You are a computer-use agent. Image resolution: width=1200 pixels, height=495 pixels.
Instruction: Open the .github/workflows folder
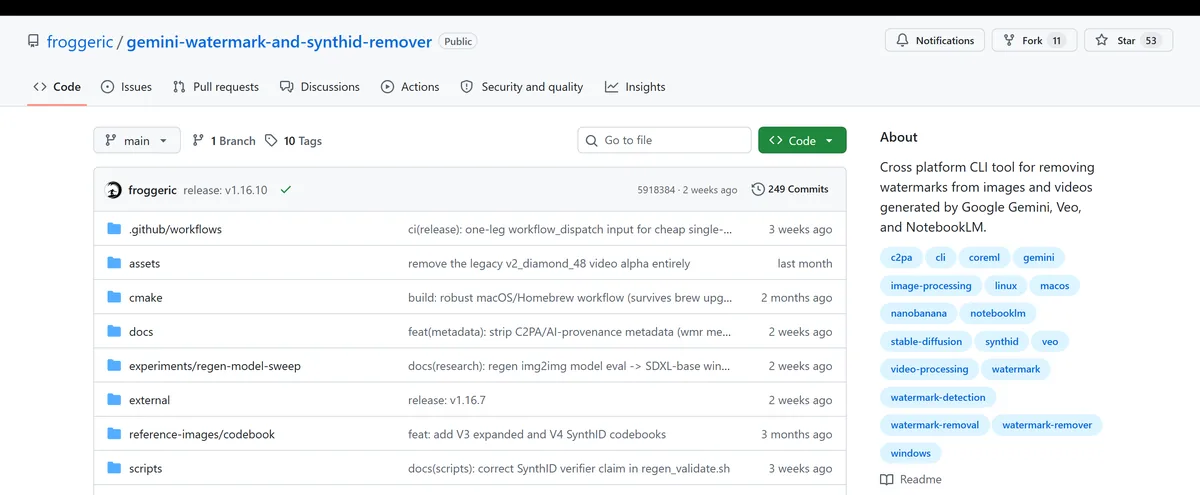click(x=175, y=229)
